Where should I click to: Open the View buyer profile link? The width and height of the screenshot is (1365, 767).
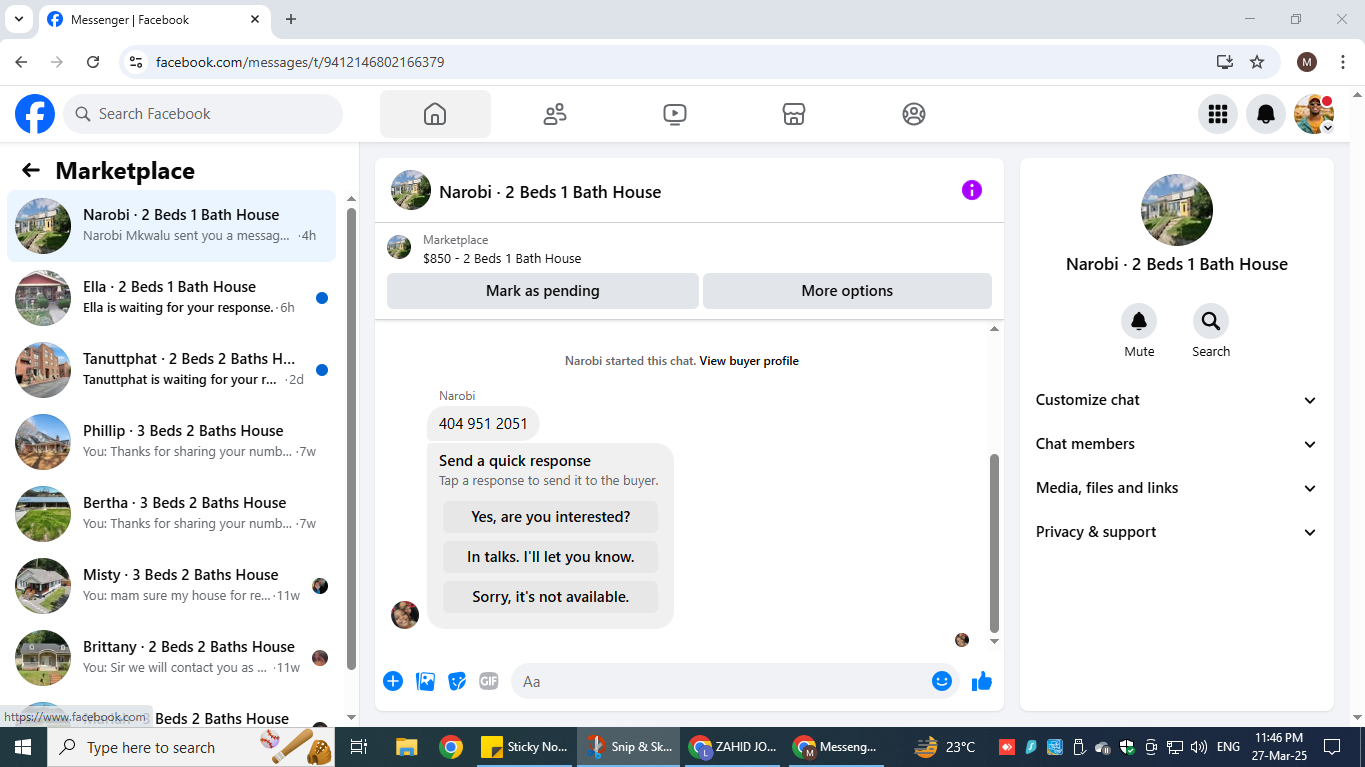pos(749,361)
